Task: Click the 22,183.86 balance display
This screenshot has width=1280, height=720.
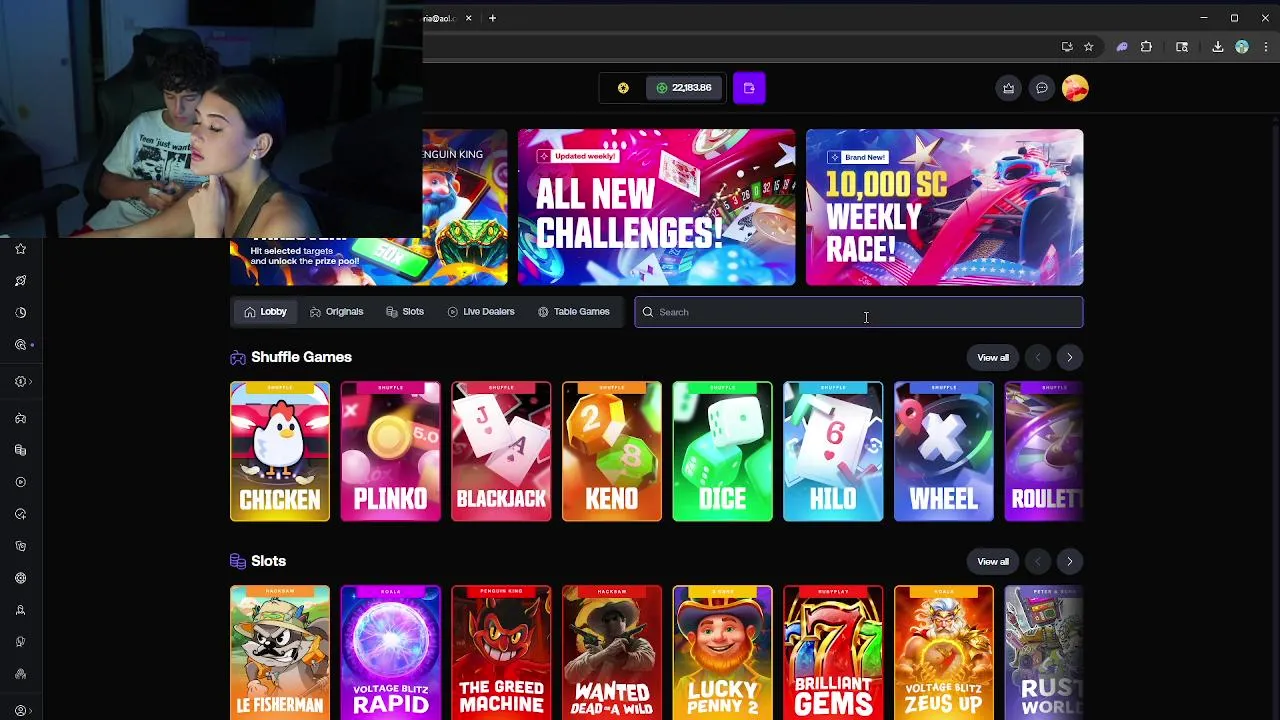Action: tap(684, 88)
